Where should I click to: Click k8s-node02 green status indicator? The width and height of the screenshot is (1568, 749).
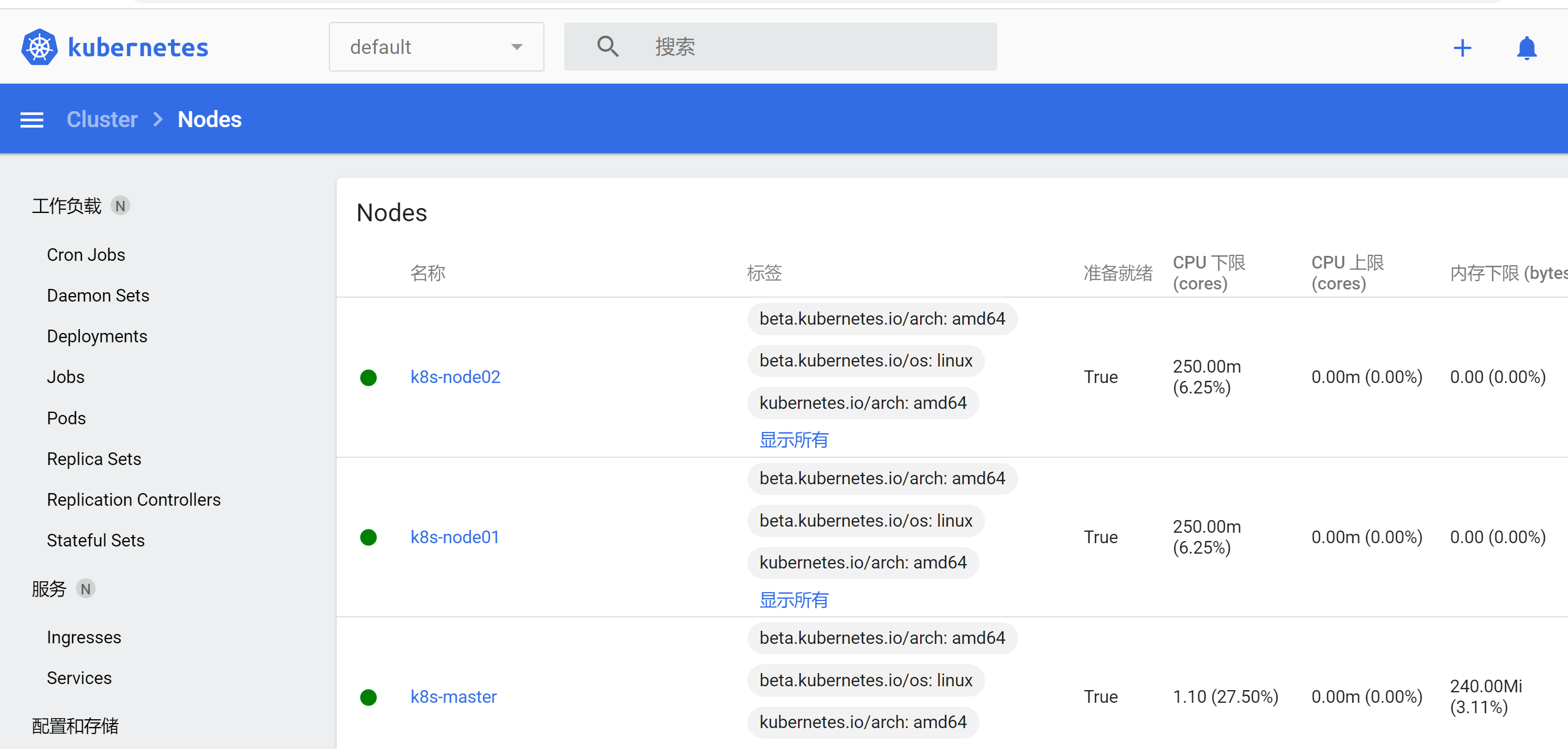tap(368, 378)
